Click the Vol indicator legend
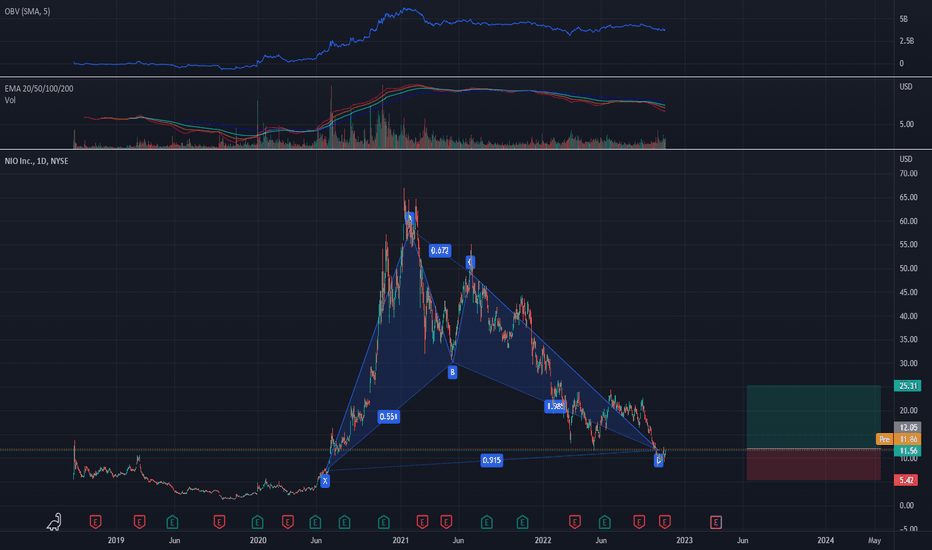932x550 pixels. (10, 100)
